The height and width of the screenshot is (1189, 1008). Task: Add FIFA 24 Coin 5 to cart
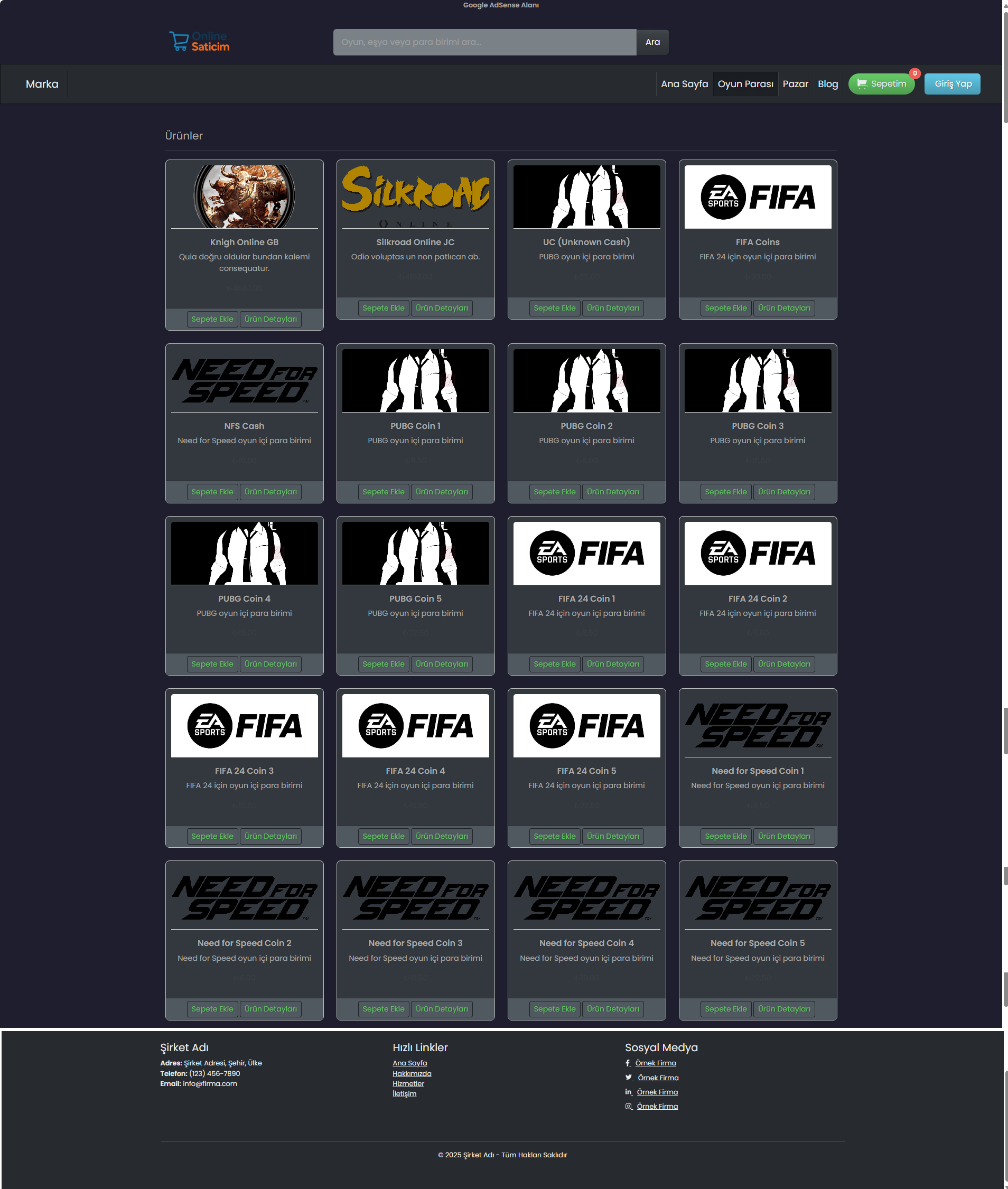[x=555, y=837]
